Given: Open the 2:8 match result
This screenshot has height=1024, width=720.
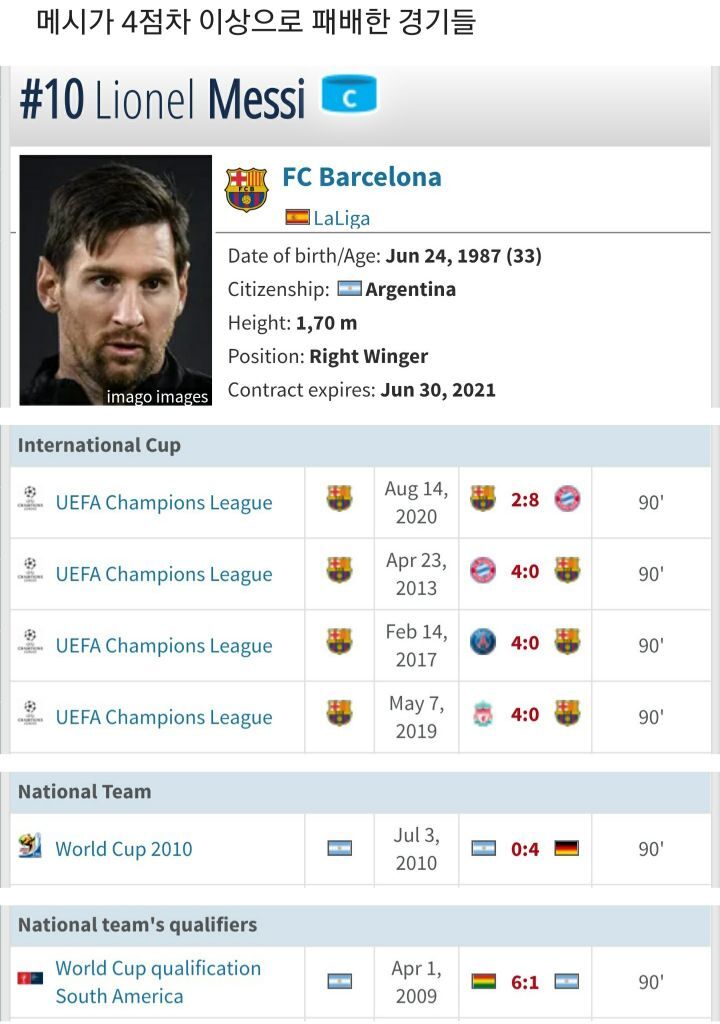Looking at the screenshot, I should click(x=525, y=499).
